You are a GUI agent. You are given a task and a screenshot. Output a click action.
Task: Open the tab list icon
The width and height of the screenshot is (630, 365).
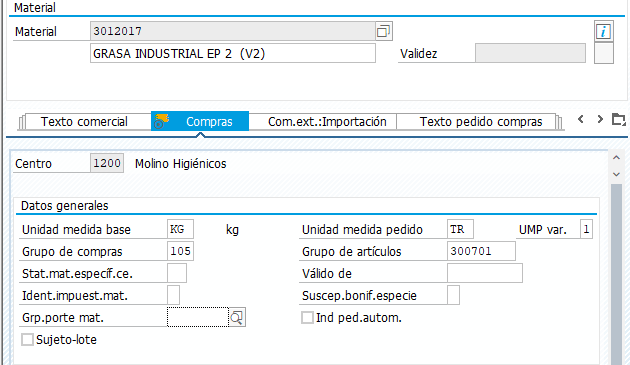[619, 119]
